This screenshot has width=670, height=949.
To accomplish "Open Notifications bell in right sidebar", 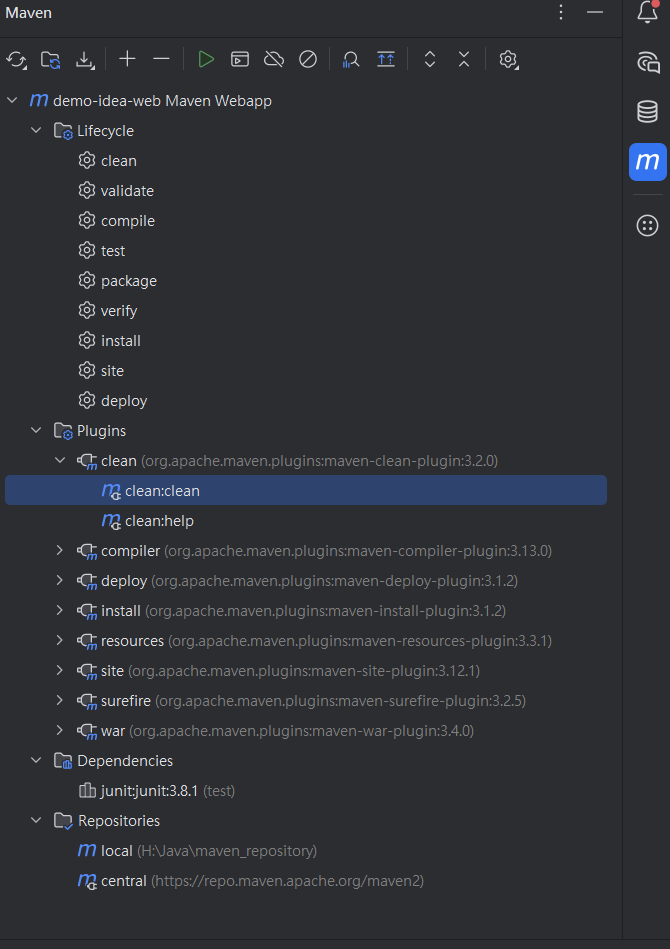I will point(648,11).
